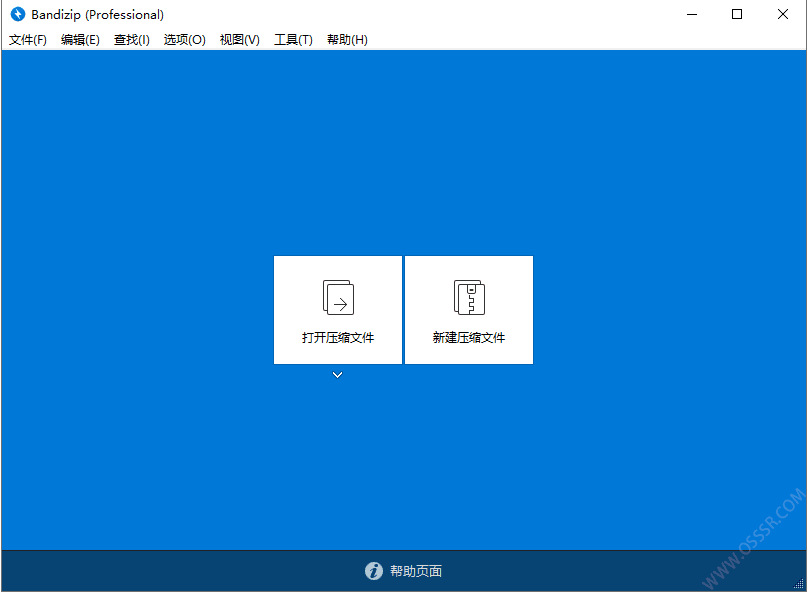Open the 视图(V) menu
This screenshot has width=808, height=593.
point(240,40)
